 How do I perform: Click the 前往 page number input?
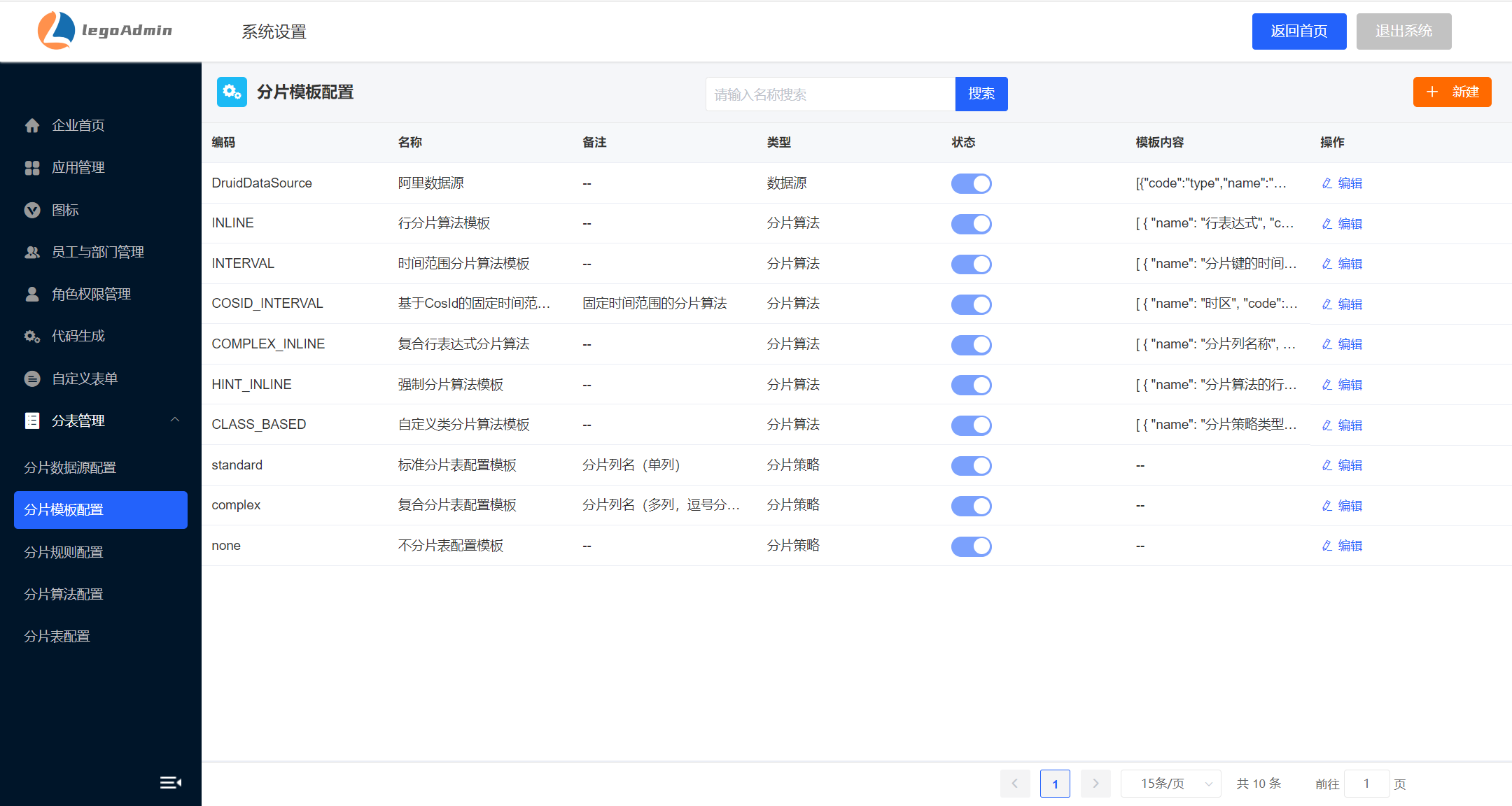point(1366,784)
